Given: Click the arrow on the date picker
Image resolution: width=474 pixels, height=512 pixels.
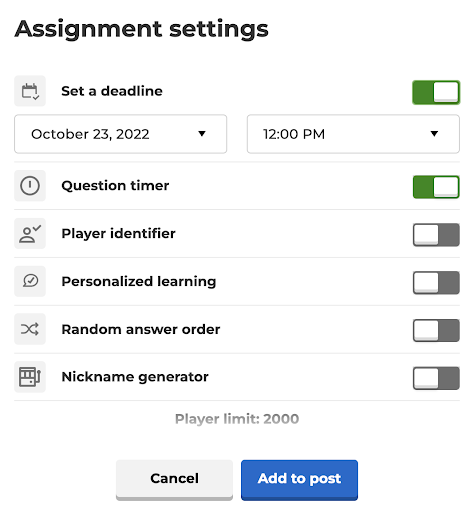Looking at the screenshot, I should point(202,134).
